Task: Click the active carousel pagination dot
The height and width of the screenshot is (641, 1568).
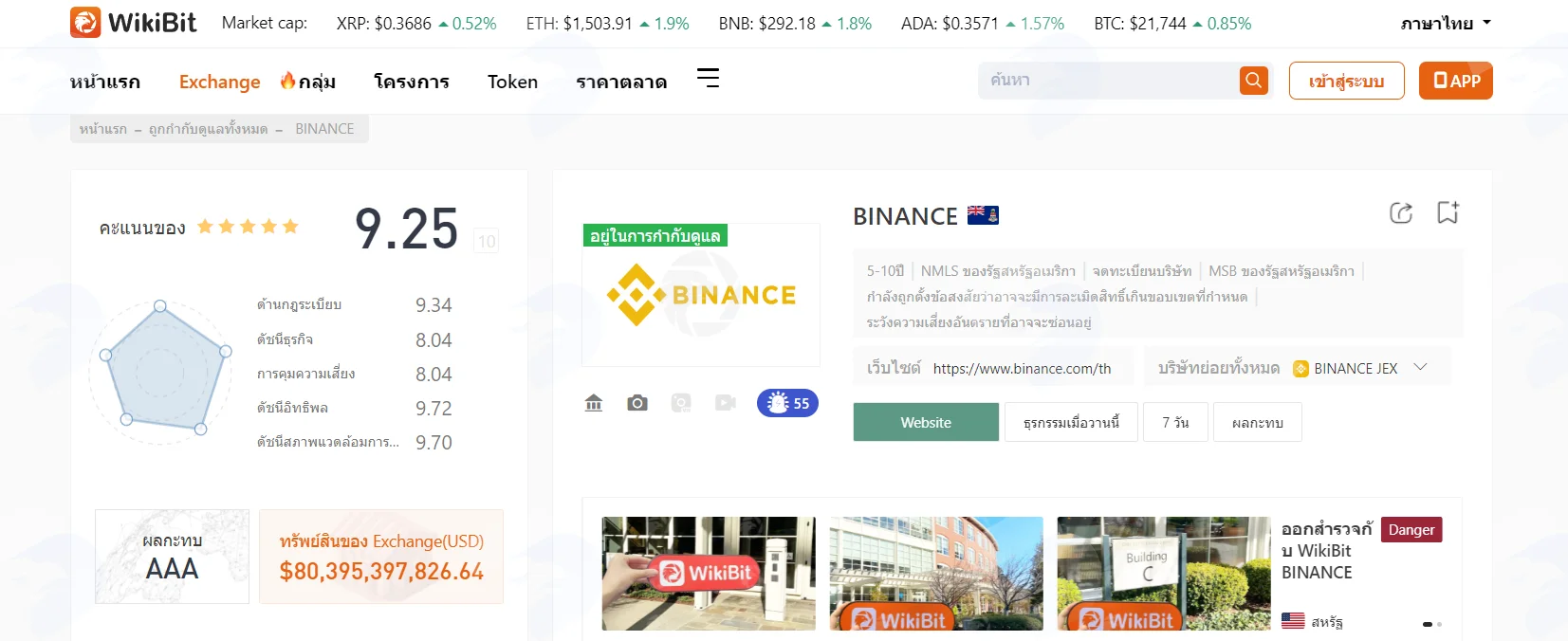Action: click(1428, 624)
